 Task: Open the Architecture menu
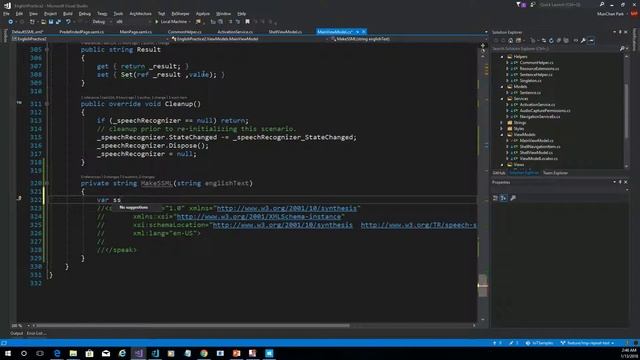(140, 13)
